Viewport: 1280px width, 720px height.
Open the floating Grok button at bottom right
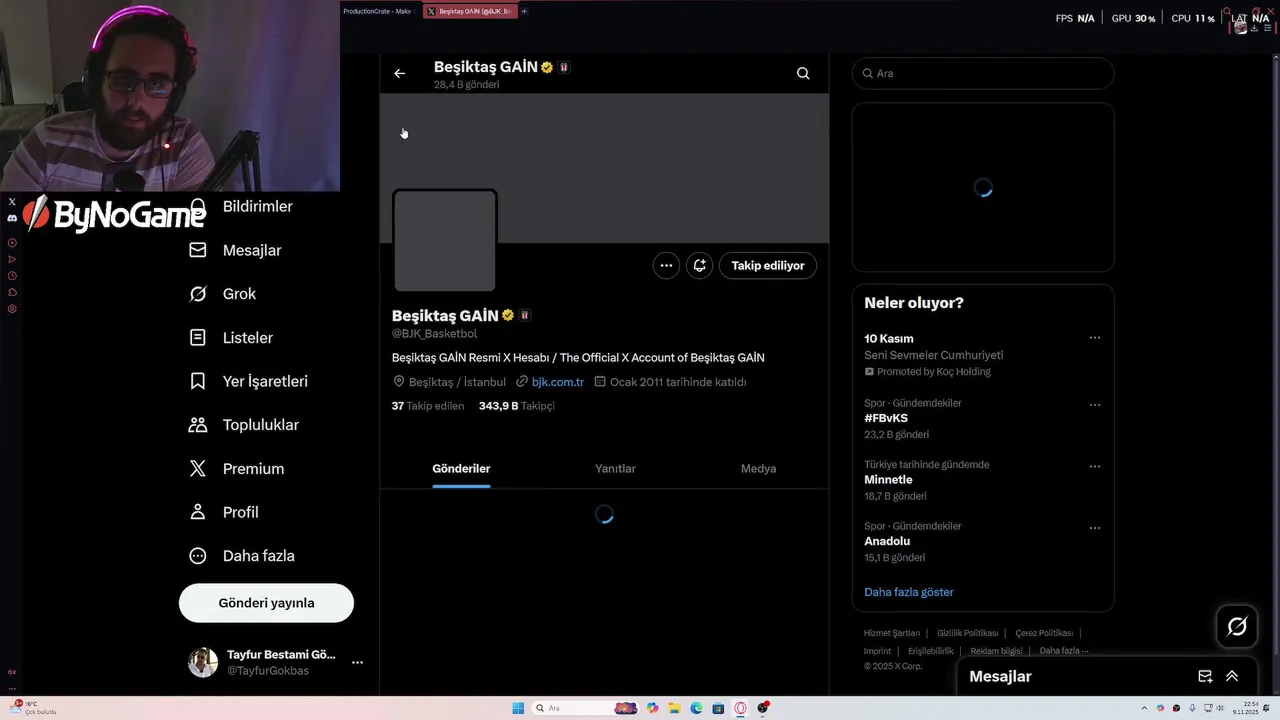pos(1237,627)
